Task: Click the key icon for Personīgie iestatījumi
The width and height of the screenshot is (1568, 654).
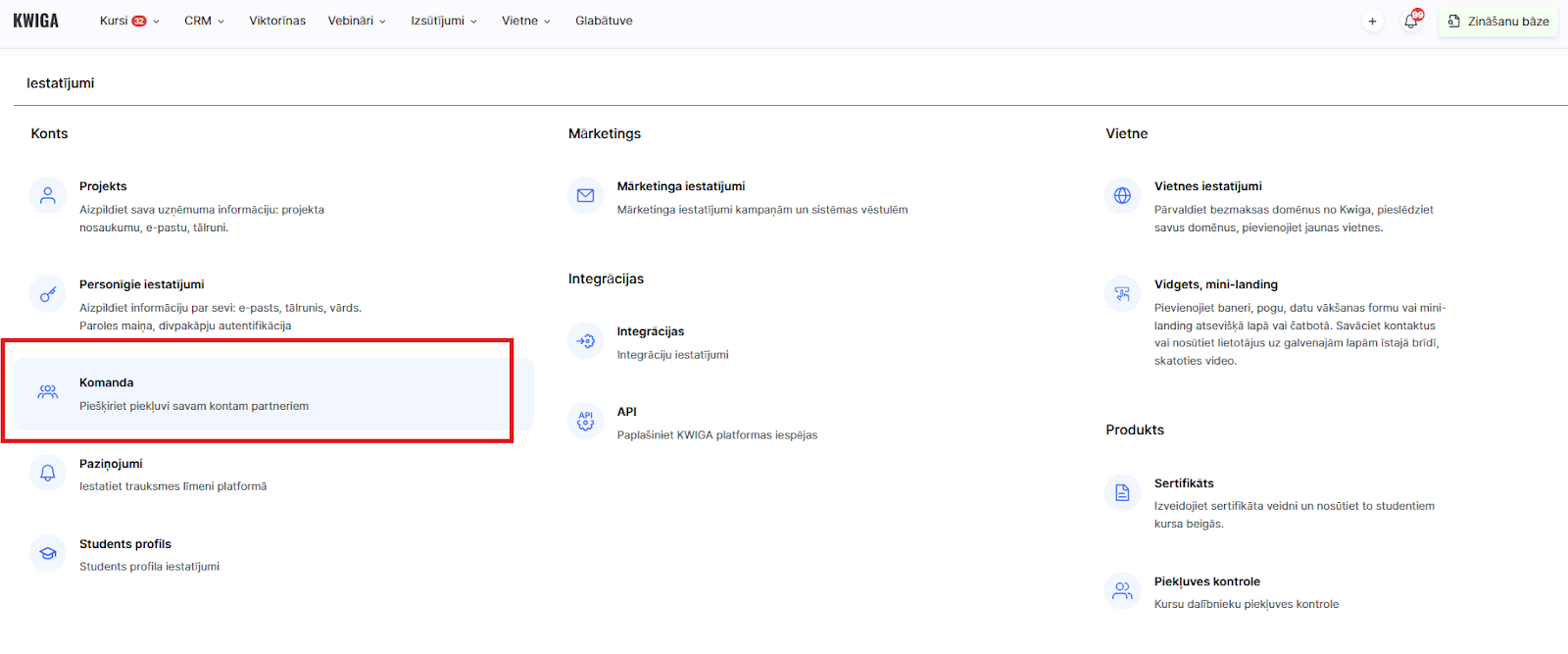Action: point(47,294)
